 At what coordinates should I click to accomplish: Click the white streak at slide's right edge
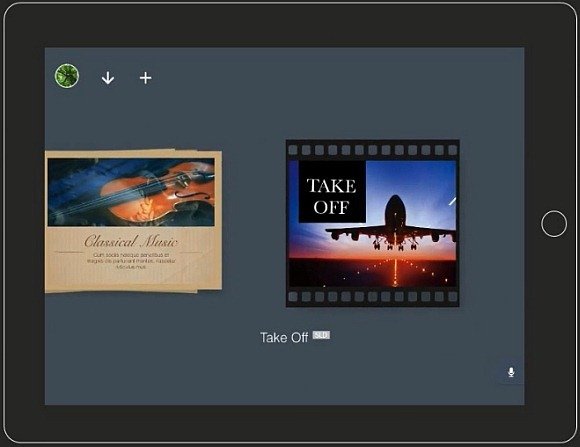coord(452,201)
